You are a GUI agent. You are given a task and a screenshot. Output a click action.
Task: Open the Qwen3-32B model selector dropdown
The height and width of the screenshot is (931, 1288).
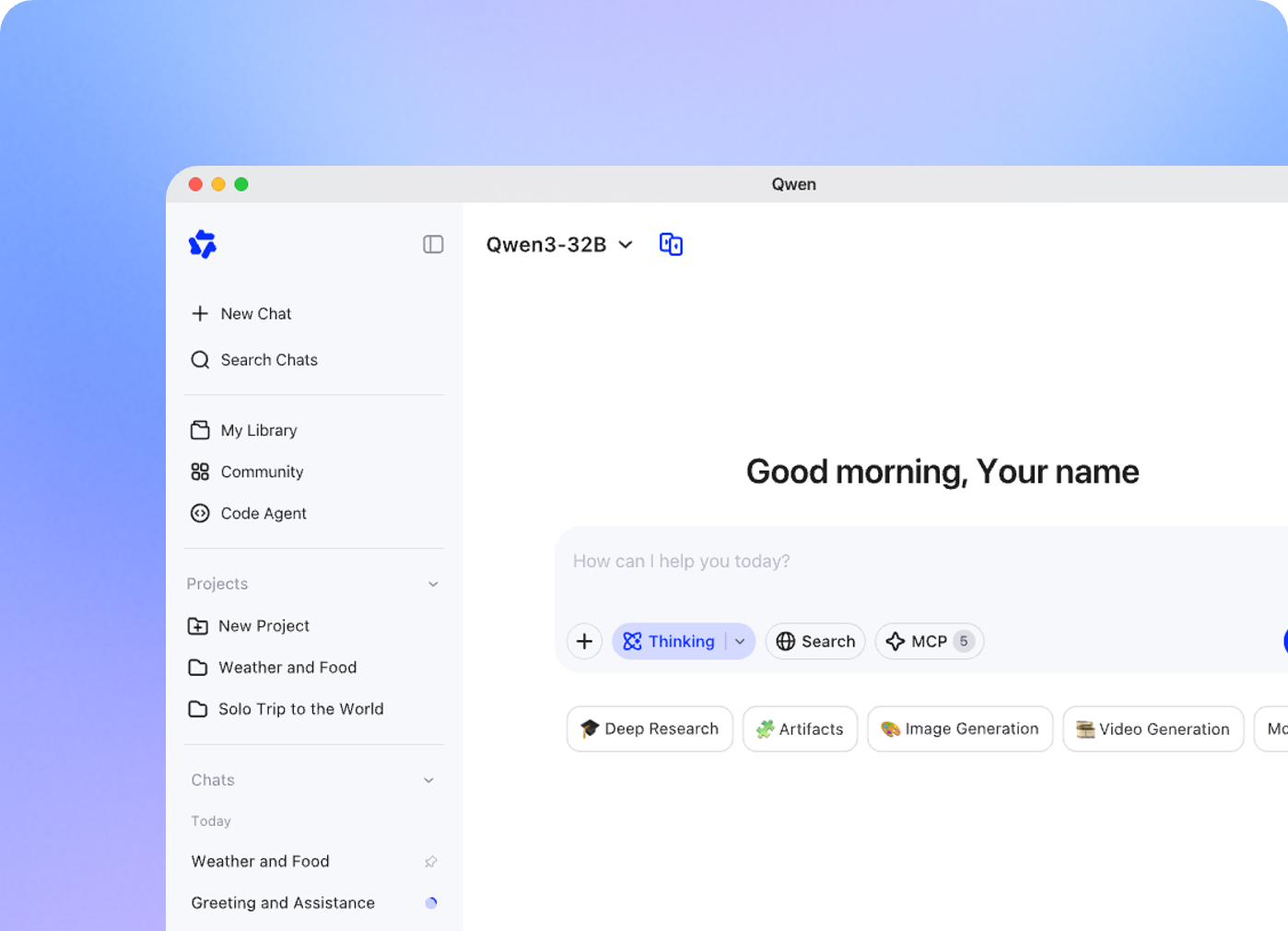(559, 244)
